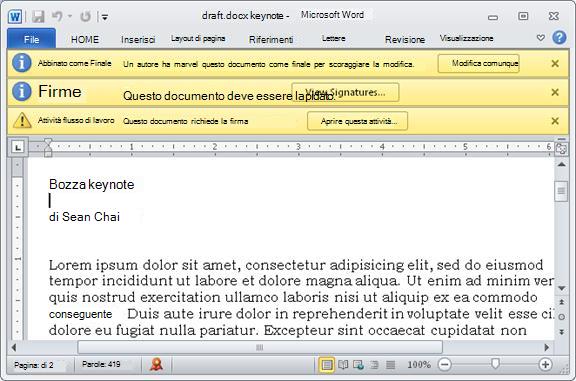
Task: Click the Parole: 419 word count
Action: (x=101, y=364)
